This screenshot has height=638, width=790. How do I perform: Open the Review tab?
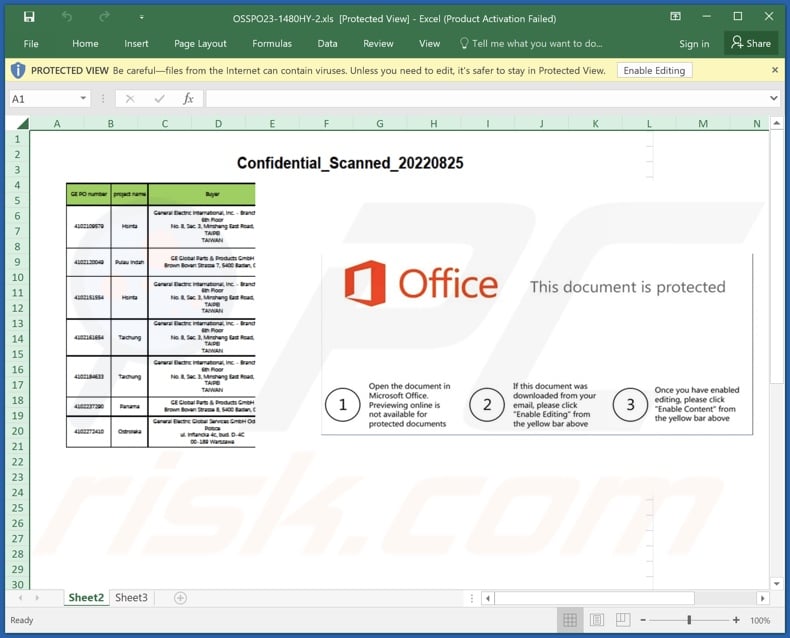(378, 44)
